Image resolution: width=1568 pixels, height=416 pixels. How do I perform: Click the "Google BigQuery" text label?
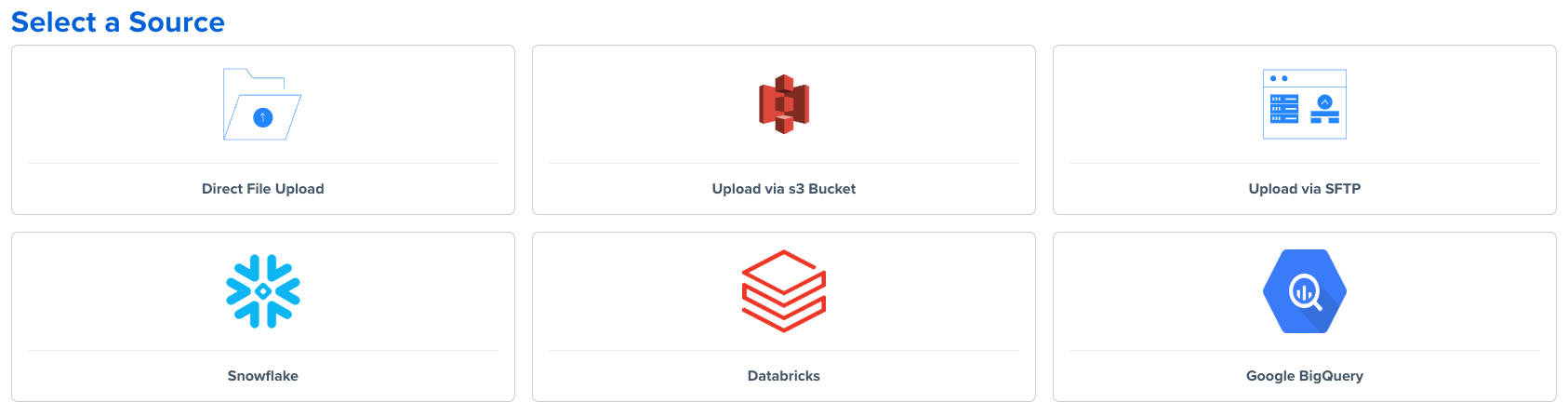coord(1304,376)
